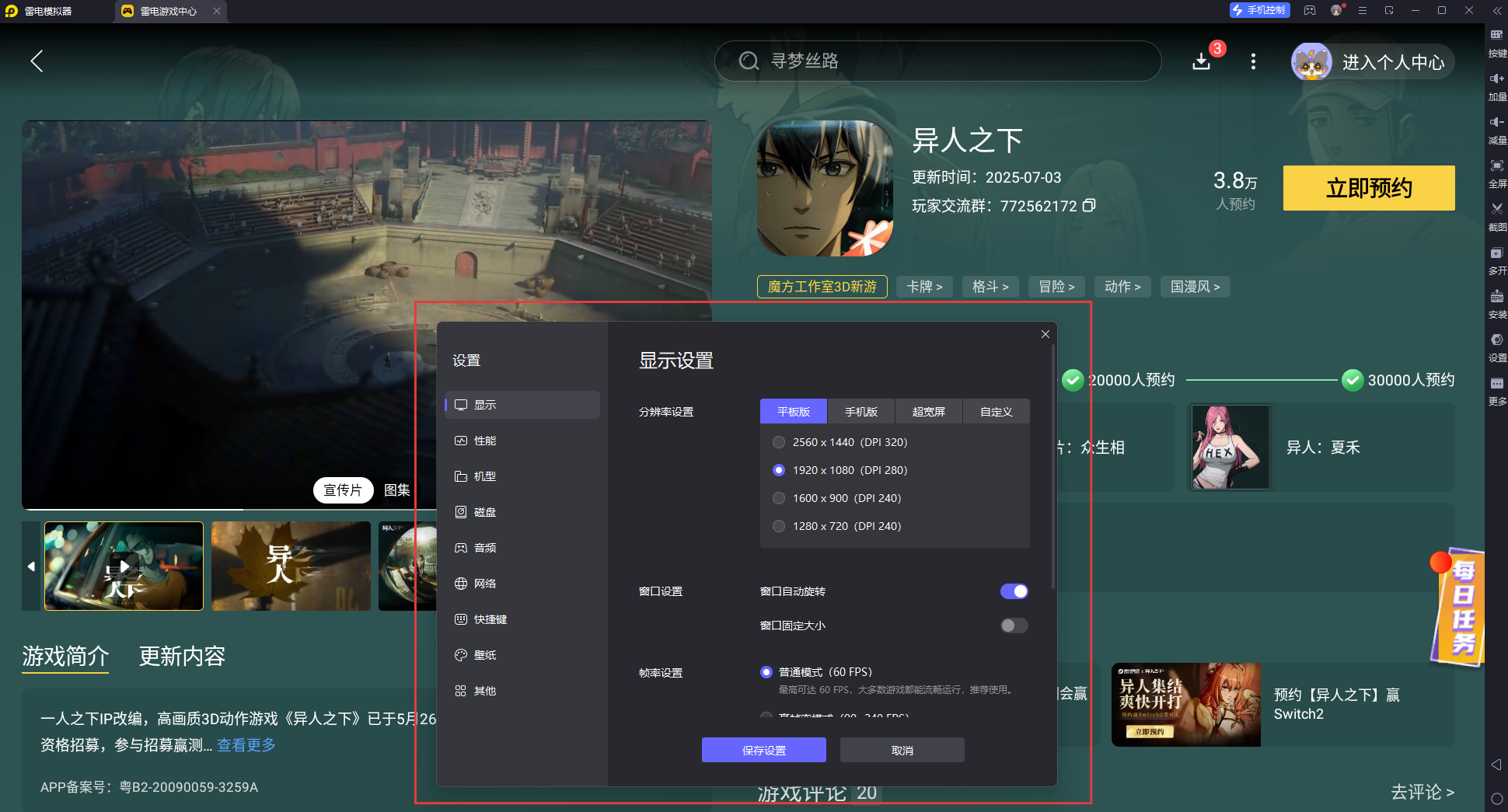
Task: Click the 异人之下 game icon
Action: point(825,188)
